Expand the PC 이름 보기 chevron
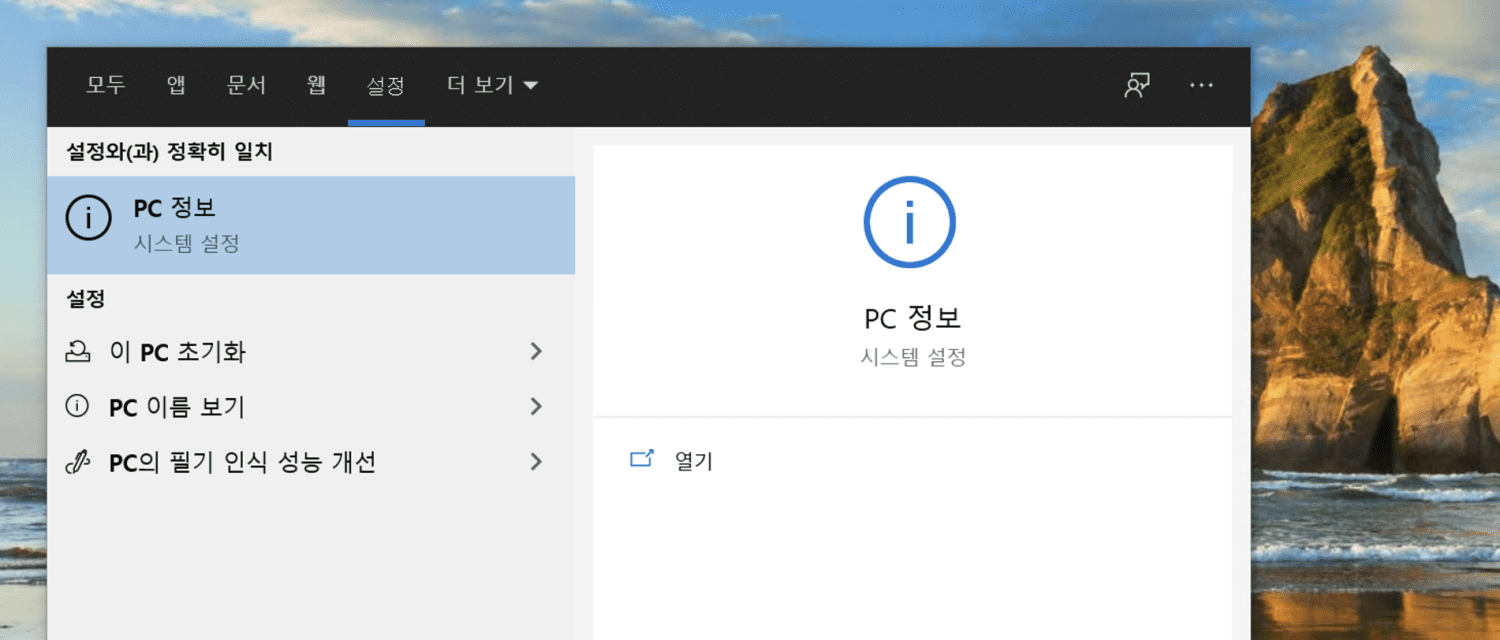The height and width of the screenshot is (640, 1500). tap(536, 406)
